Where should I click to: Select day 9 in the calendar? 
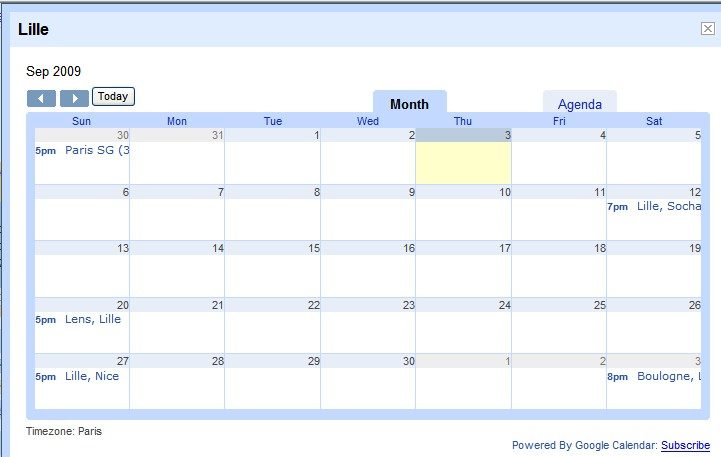click(x=410, y=193)
